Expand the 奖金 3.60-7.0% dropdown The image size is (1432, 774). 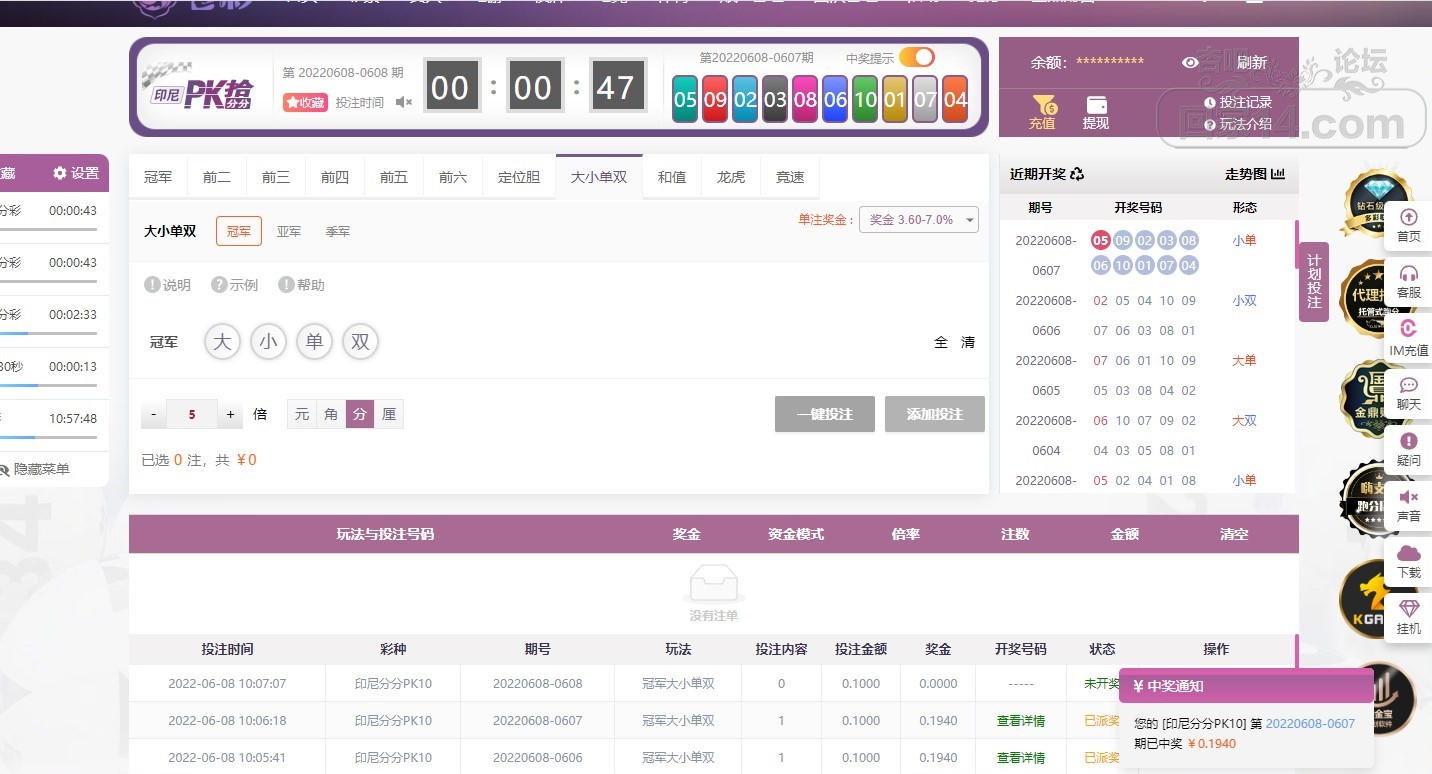point(918,220)
